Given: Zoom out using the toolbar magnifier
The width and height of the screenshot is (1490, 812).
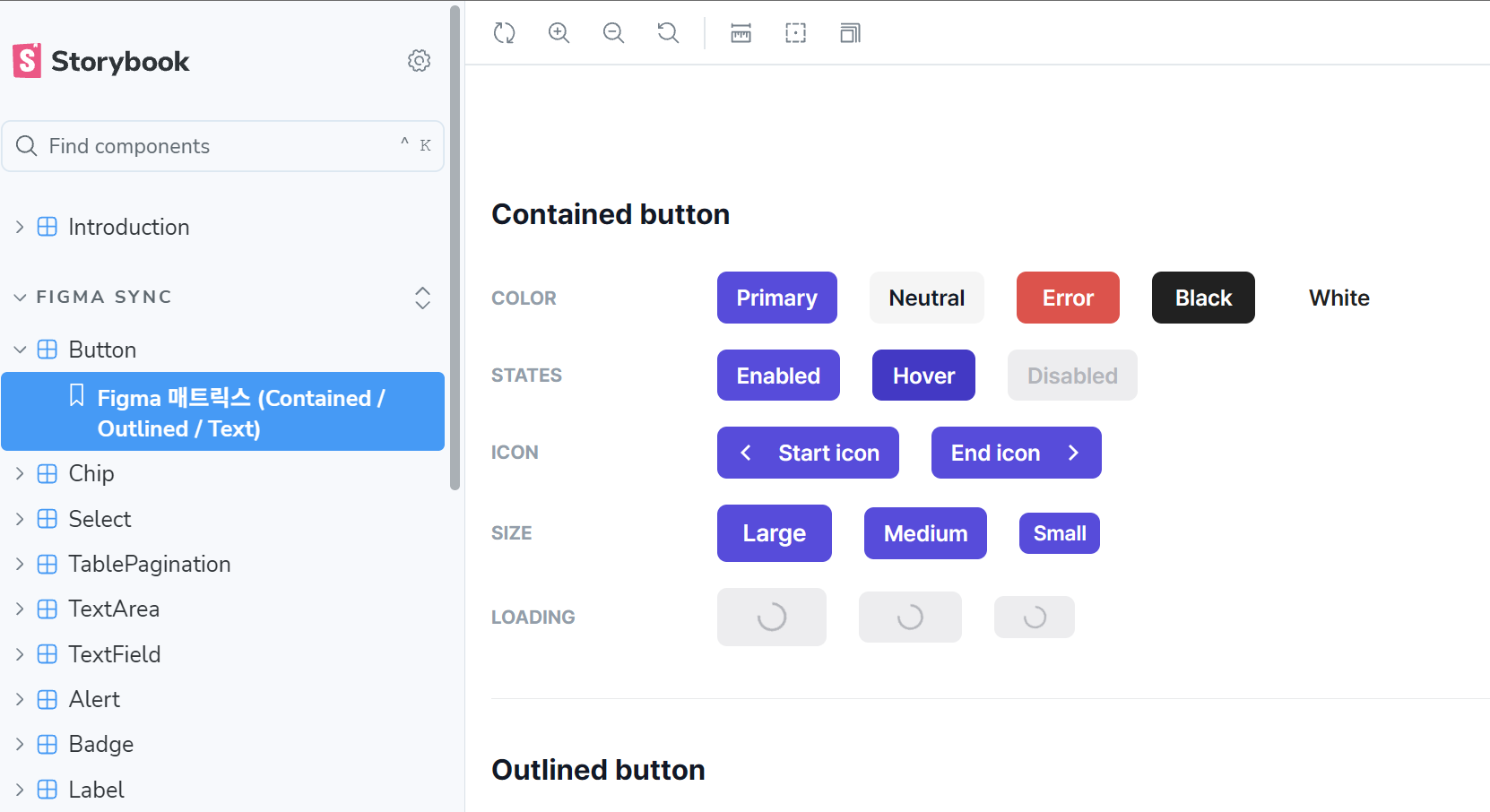Looking at the screenshot, I should point(614,33).
